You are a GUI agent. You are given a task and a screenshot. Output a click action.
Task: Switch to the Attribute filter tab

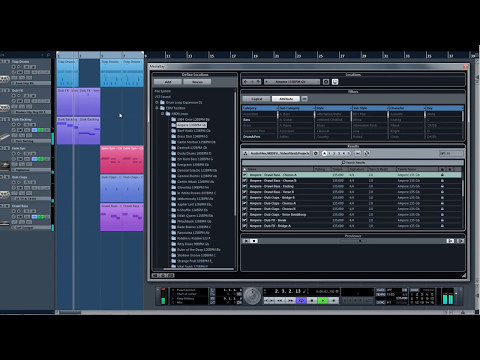click(x=286, y=99)
